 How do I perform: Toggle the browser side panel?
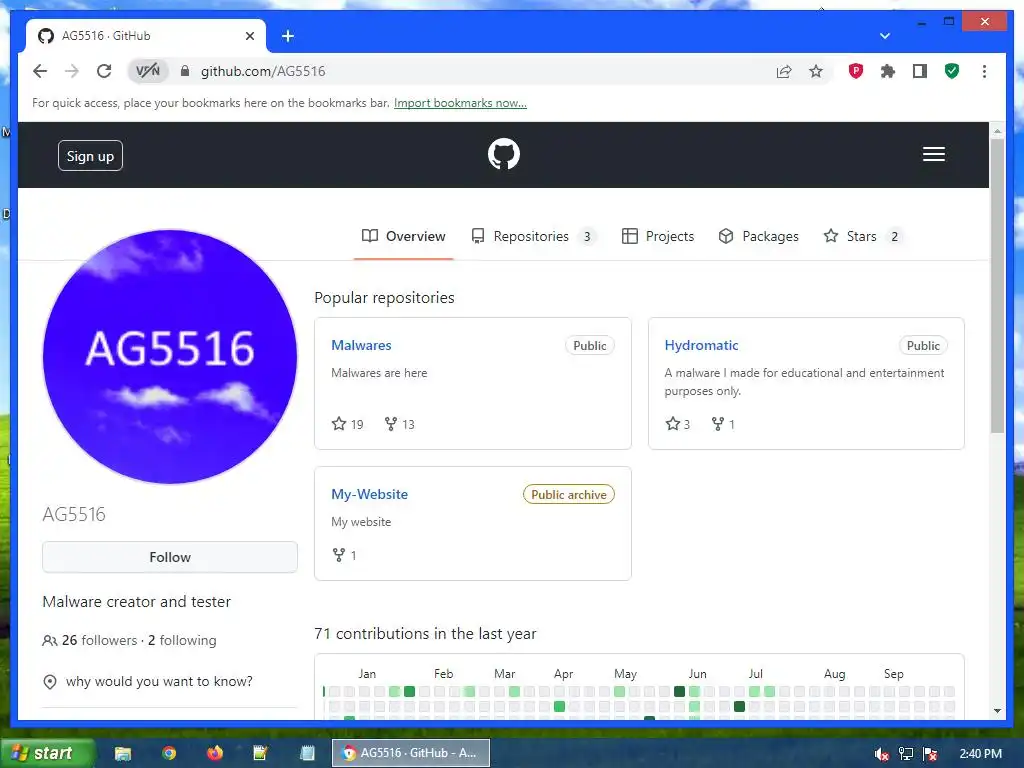[x=920, y=71]
